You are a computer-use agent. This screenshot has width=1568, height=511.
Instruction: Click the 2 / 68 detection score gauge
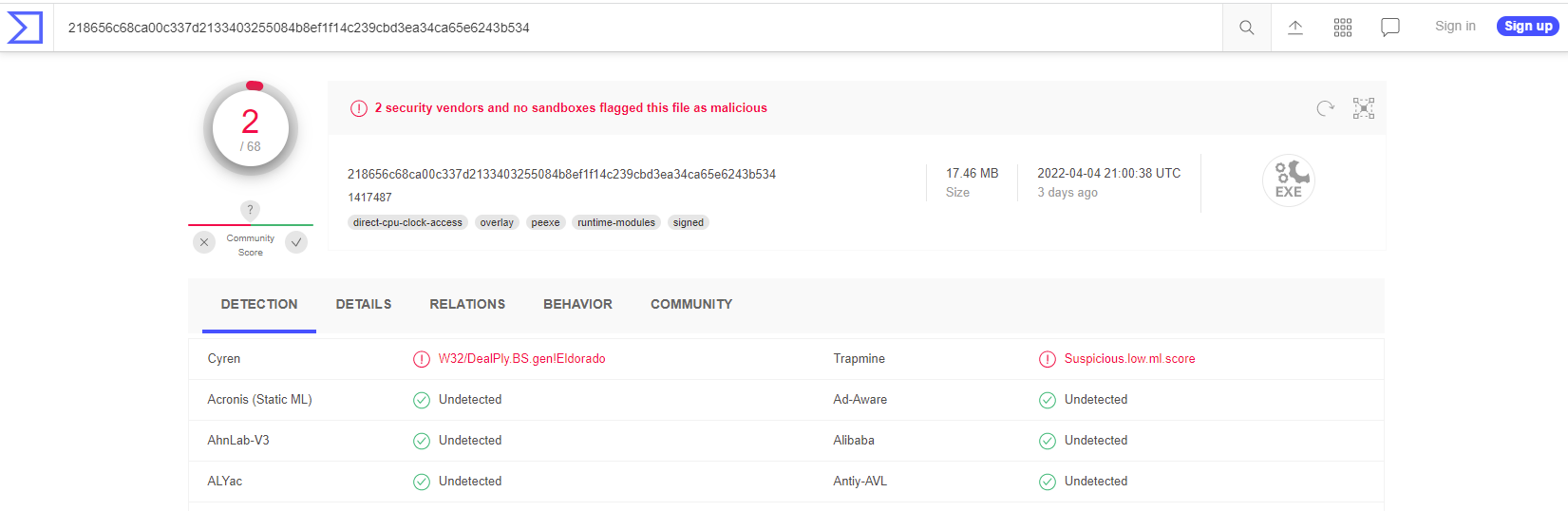pos(251,129)
